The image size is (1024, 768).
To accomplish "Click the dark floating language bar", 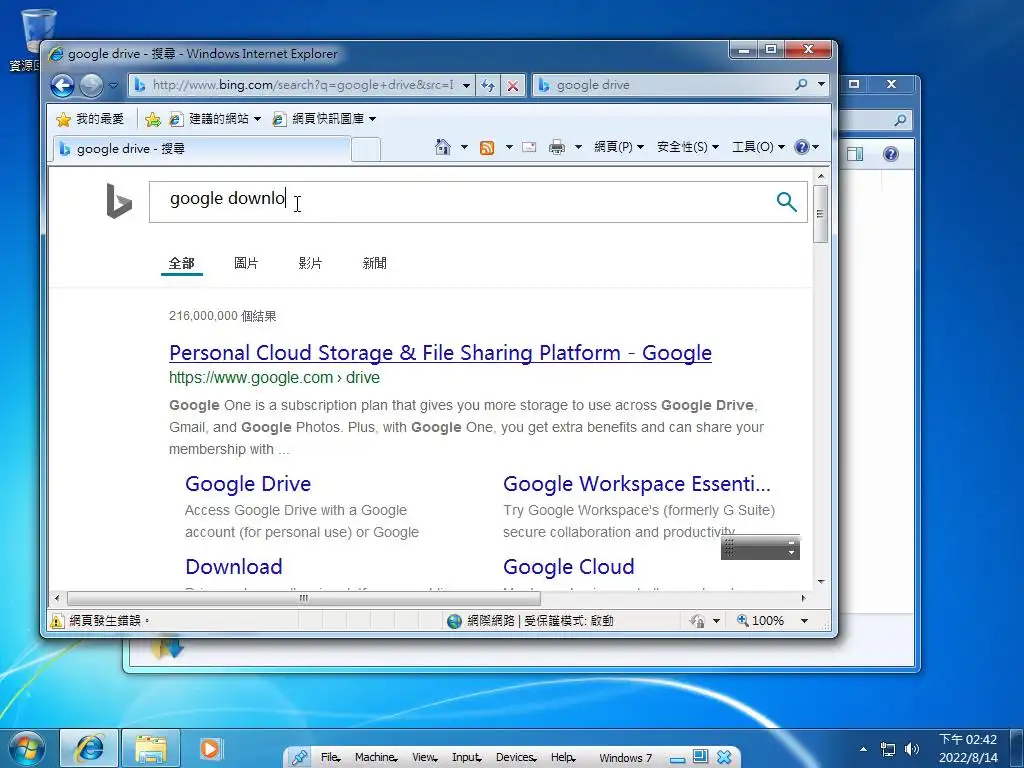I will click(760, 547).
